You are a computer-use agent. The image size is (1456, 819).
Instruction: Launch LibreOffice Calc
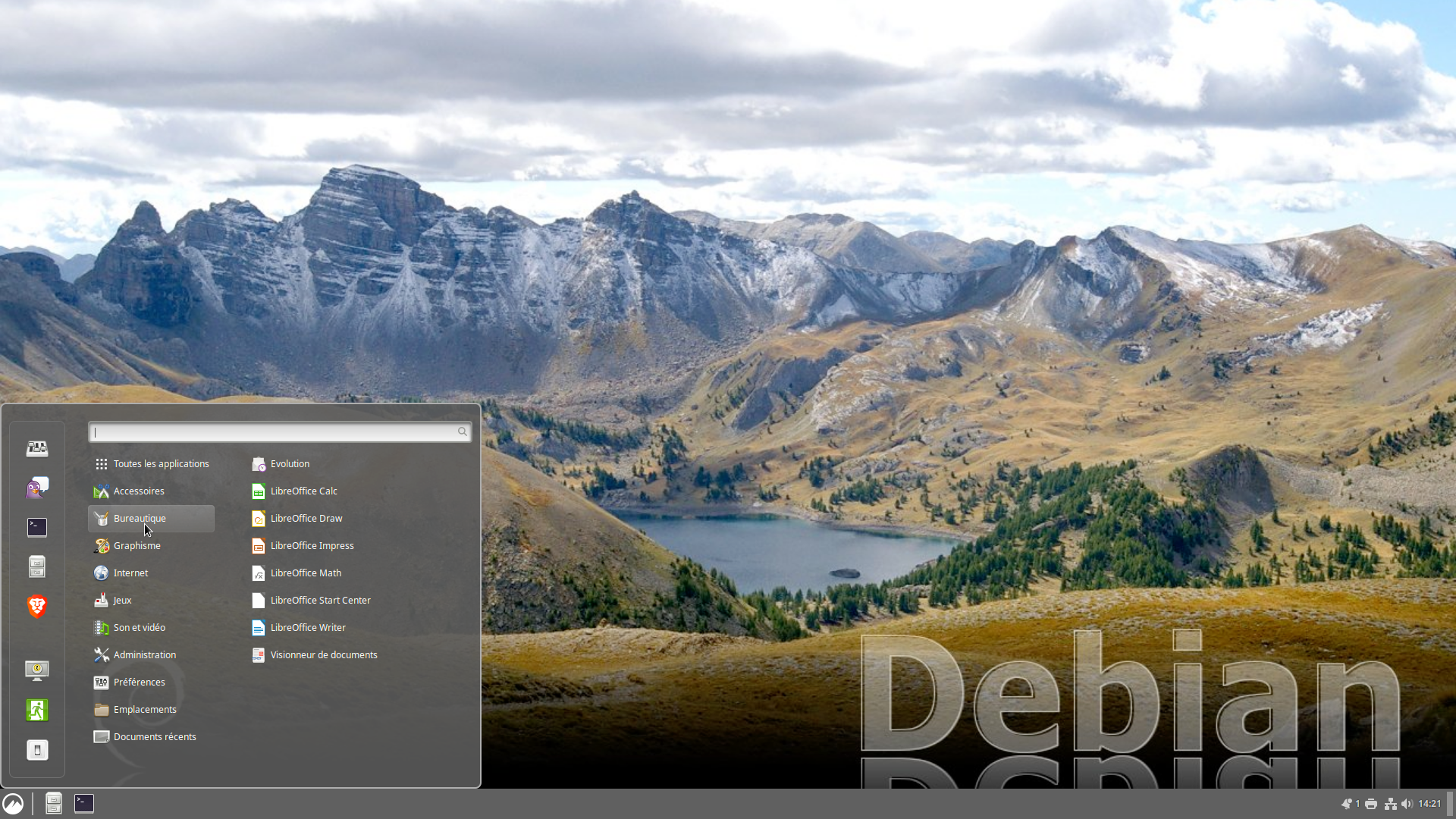(303, 491)
